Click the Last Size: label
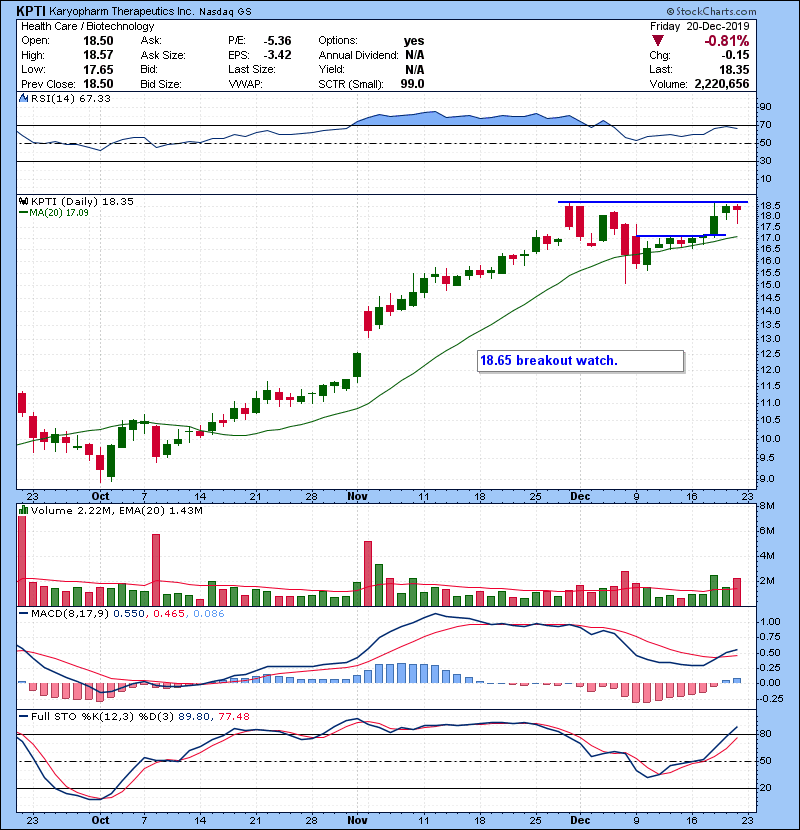 click(251, 69)
